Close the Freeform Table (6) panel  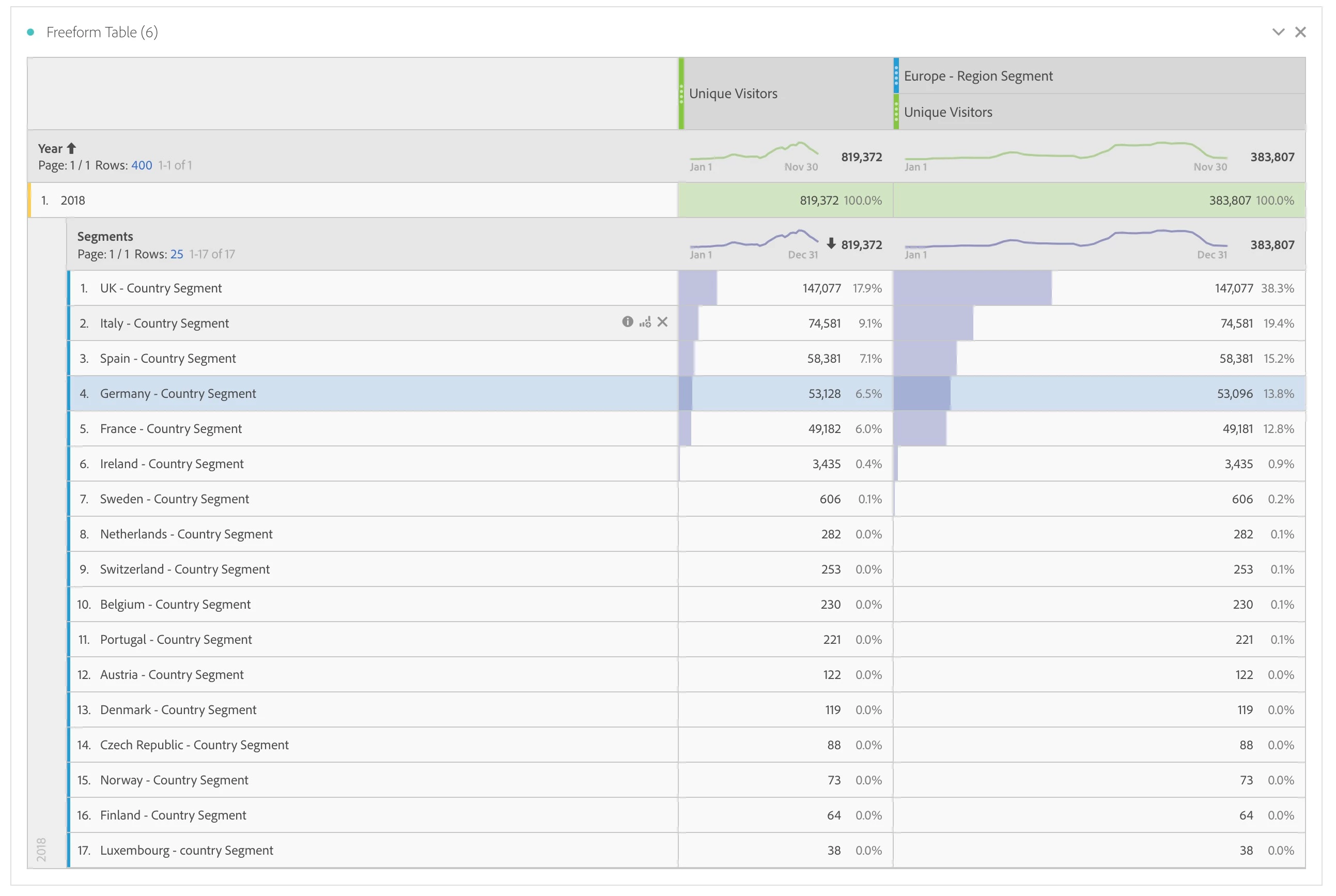pyautogui.click(x=1300, y=32)
